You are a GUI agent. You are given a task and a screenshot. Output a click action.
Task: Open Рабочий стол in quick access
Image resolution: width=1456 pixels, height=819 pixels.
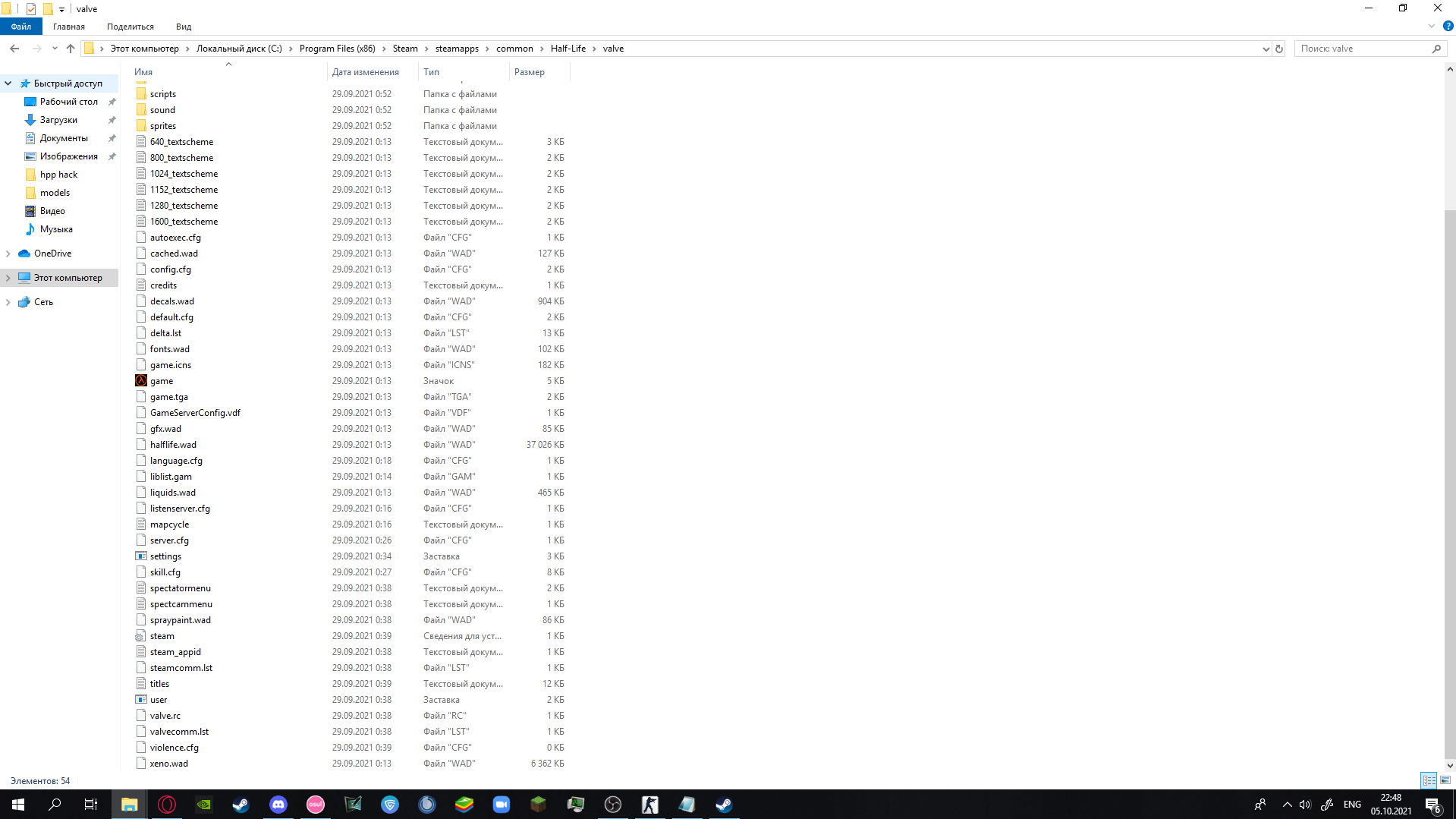[68, 102]
